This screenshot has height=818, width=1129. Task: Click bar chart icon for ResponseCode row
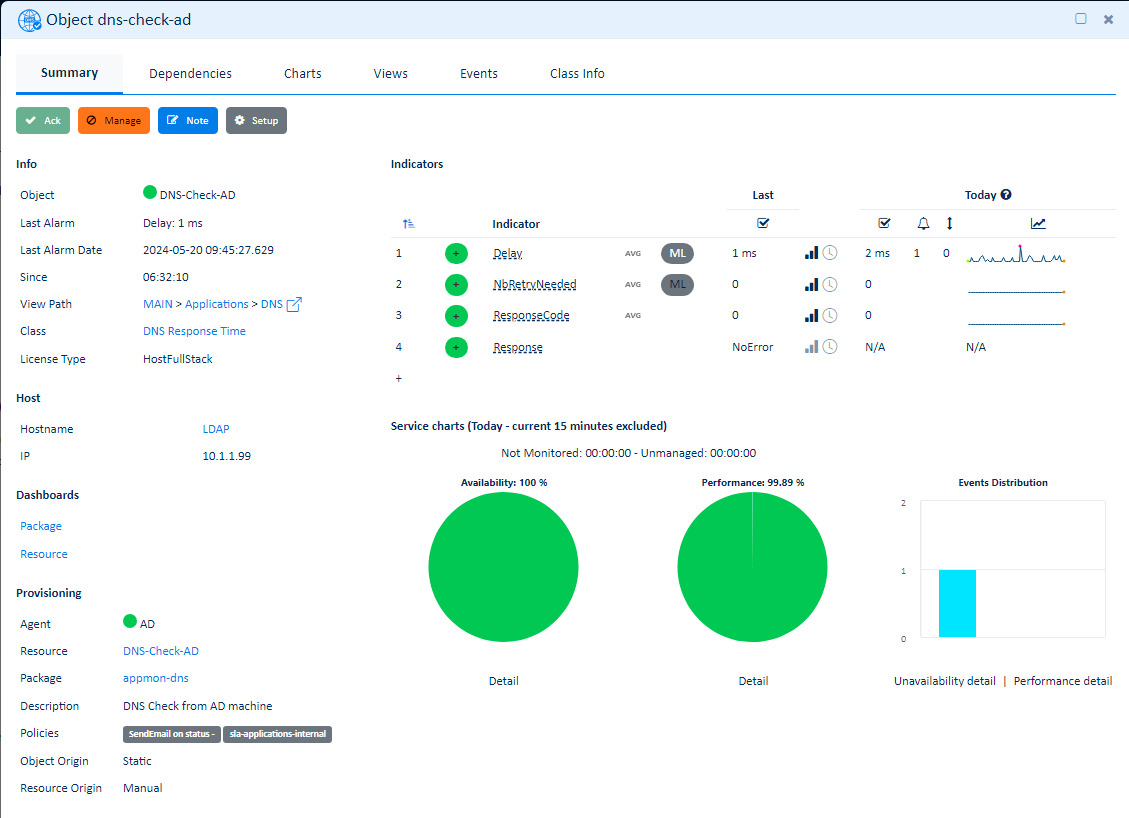pyautogui.click(x=811, y=316)
